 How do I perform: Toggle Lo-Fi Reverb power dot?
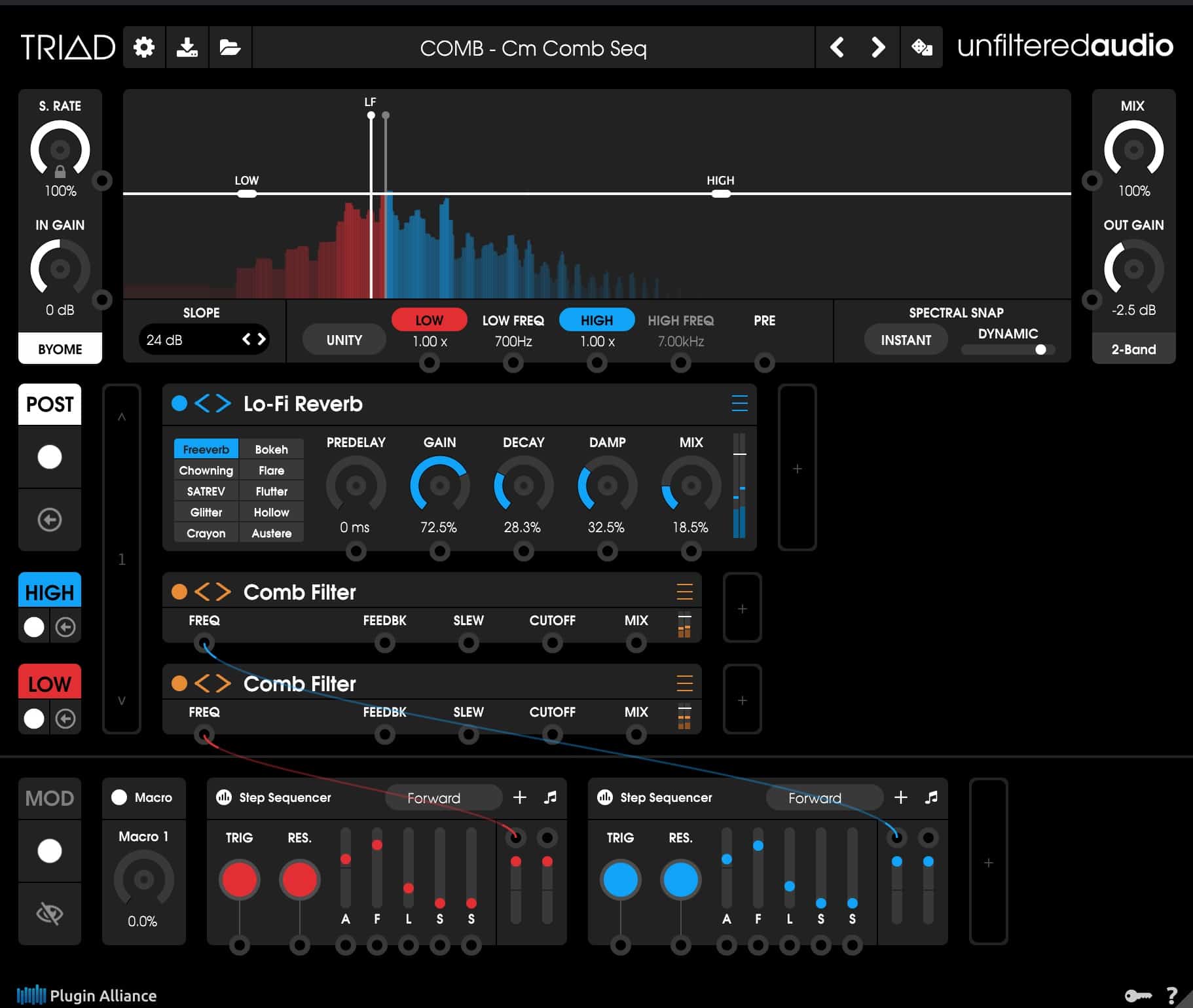pyautogui.click(x=179, y=403)
